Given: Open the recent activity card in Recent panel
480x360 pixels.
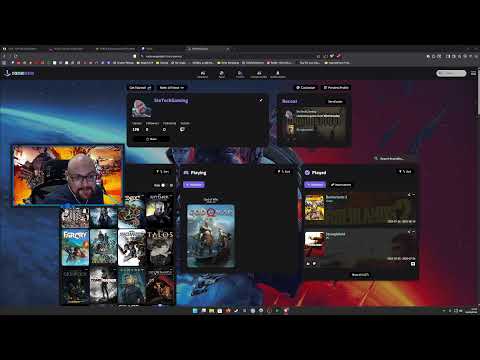Looking at the screenshot, I should coord(314,124).
